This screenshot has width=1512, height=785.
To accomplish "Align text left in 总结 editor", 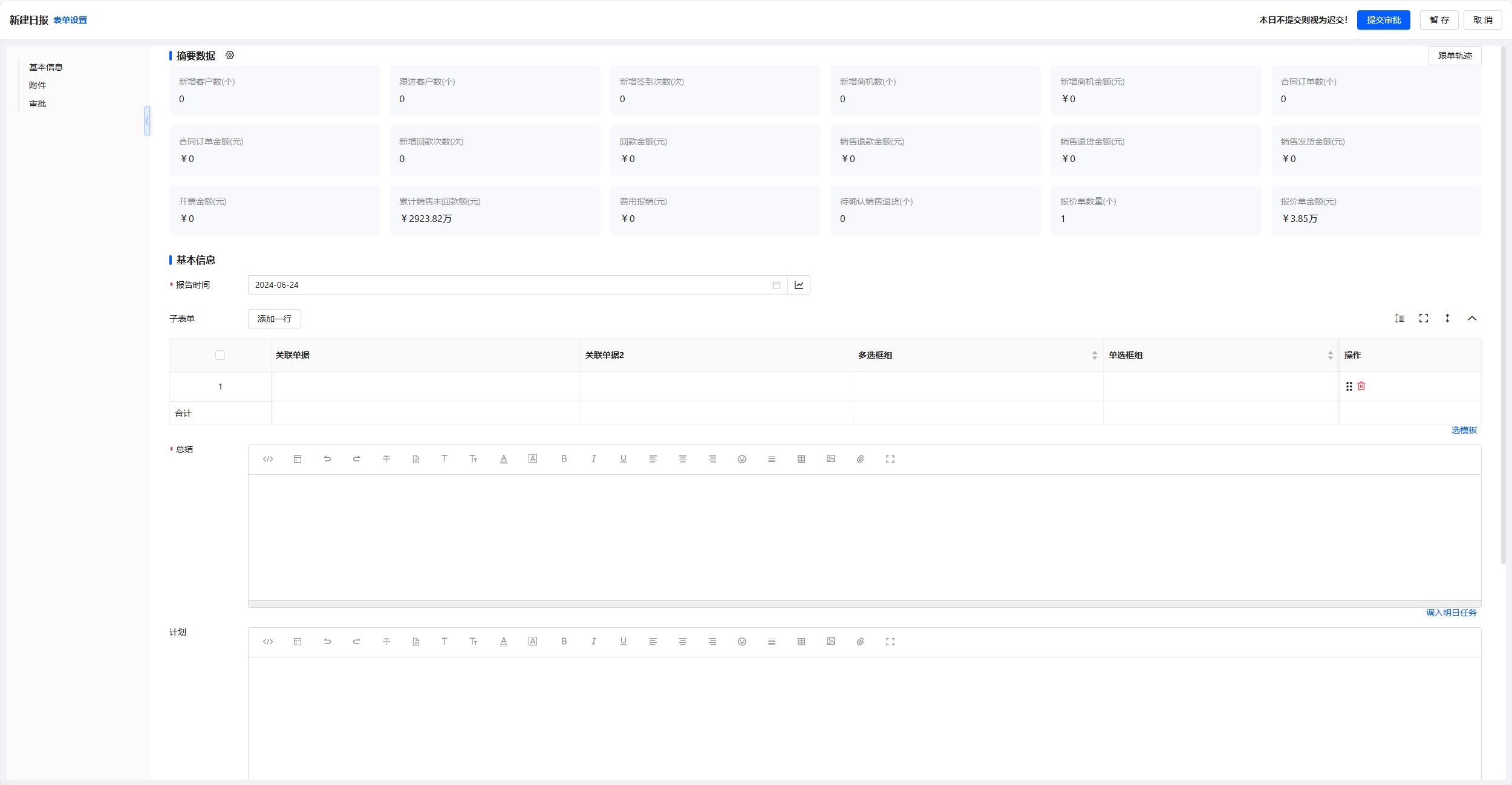I will pos(653,459).
